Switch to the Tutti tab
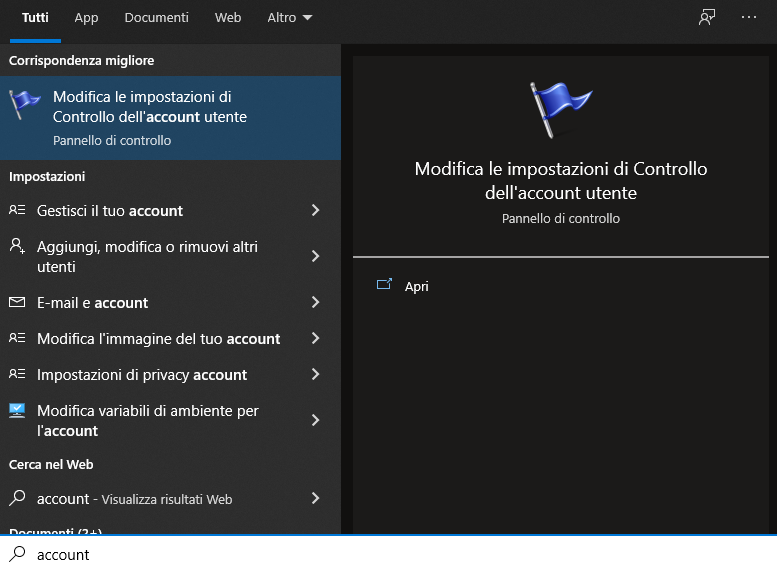This screenshot has width=777, height=569. tap(35, 18)
